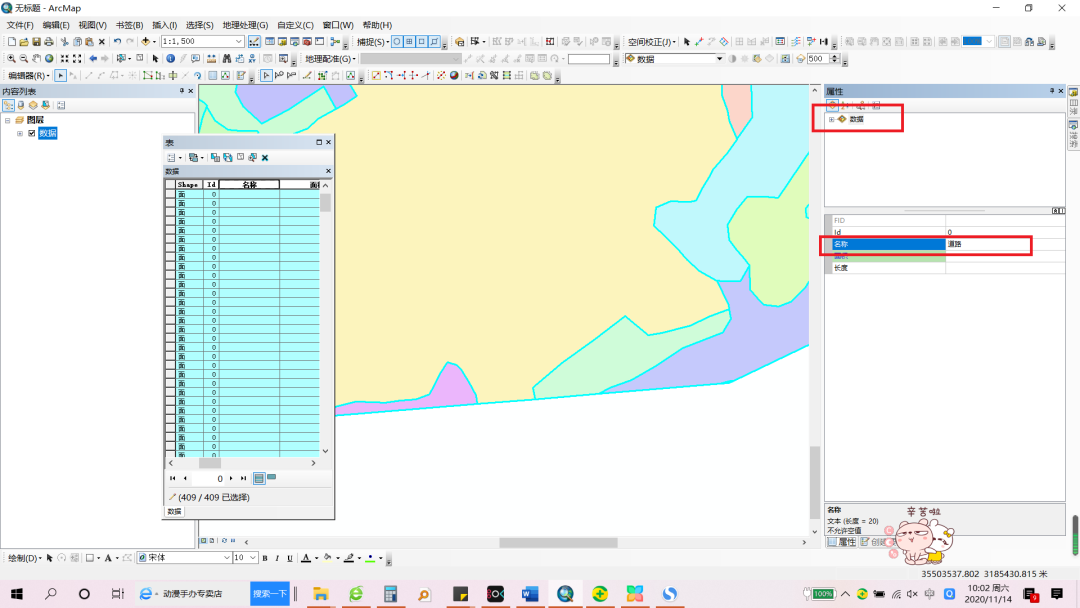Image resolution: width=1080 pixels, height=608 pixels.
Task: Go back to previous extent
Action: (93, 59)
